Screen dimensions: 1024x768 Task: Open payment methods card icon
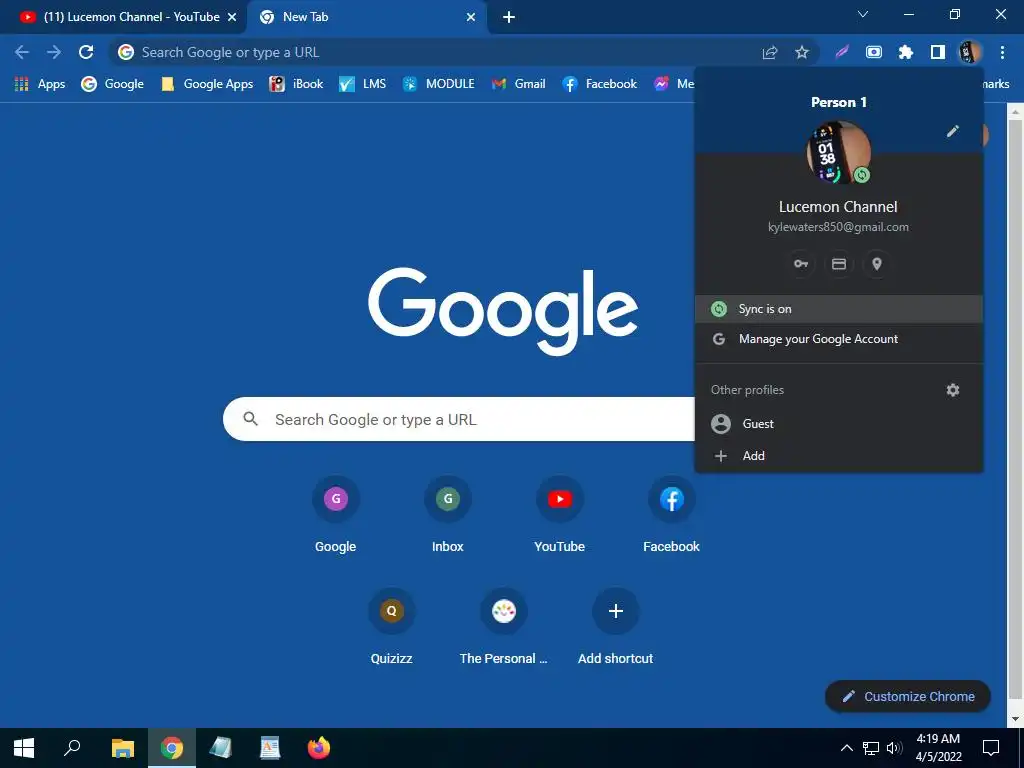point(839,264)
